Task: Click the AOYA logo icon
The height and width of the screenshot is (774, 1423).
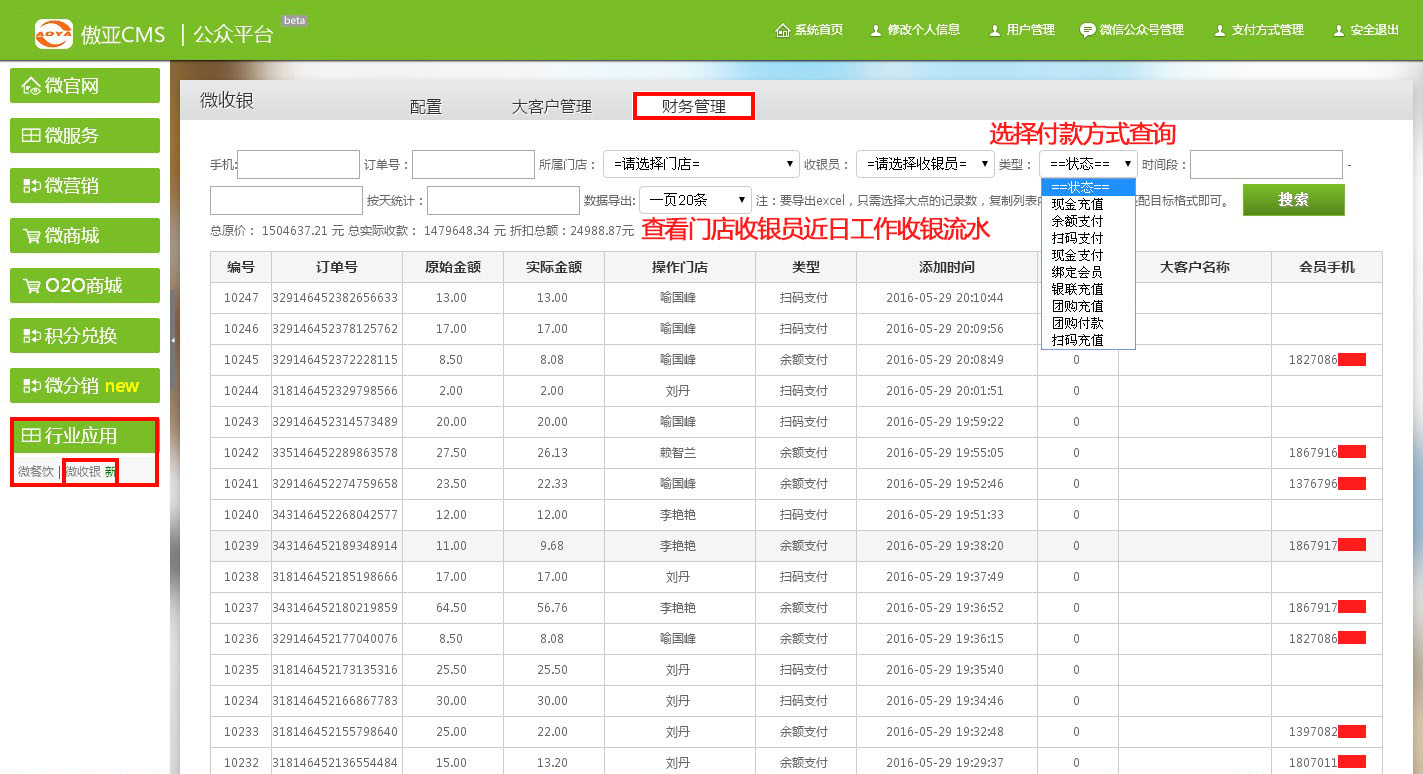Action: pos(54,34)
